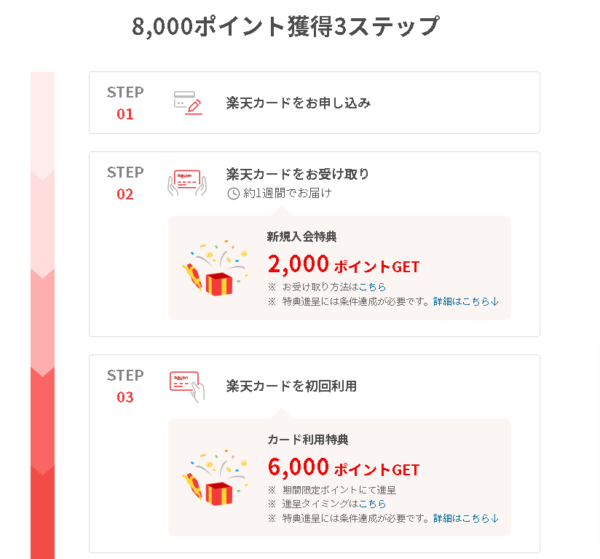The width and height of the screenshot is (600, 559).
Task: Follow 詳細はこちら link under 6,000 points
Action: 466,518
